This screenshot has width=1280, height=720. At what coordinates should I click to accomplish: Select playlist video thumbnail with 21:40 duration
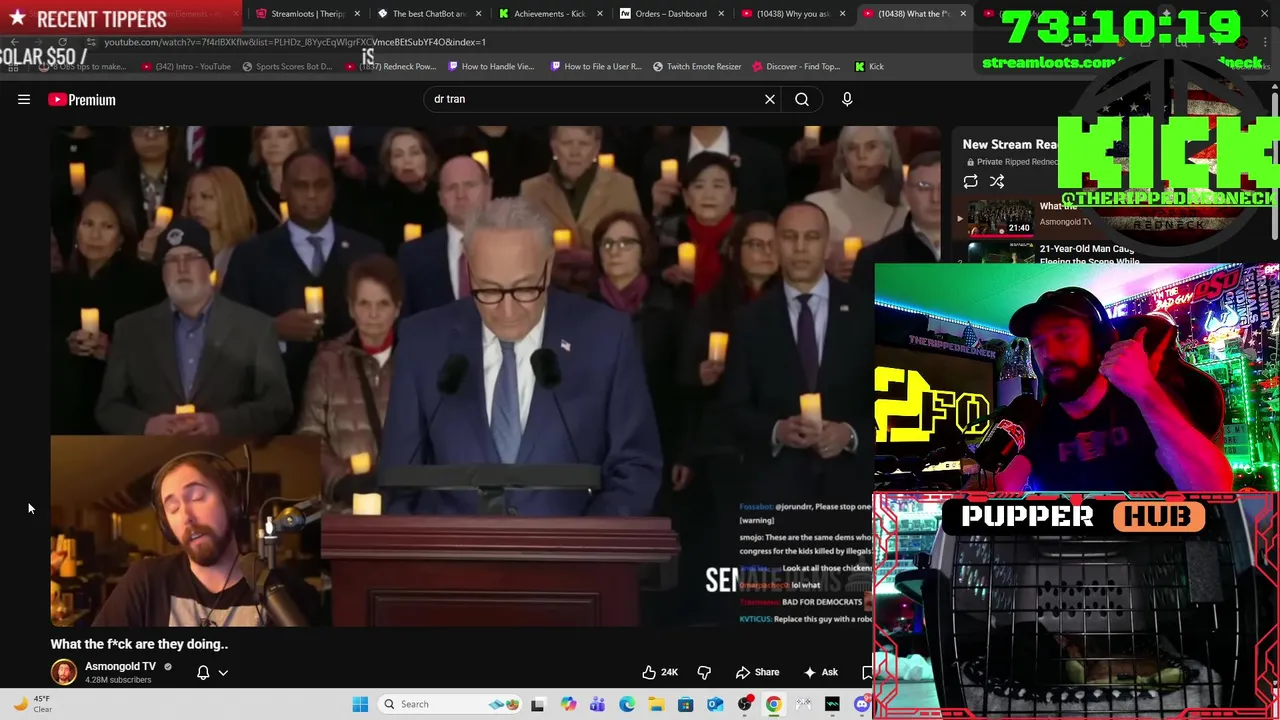(1000, 218)
